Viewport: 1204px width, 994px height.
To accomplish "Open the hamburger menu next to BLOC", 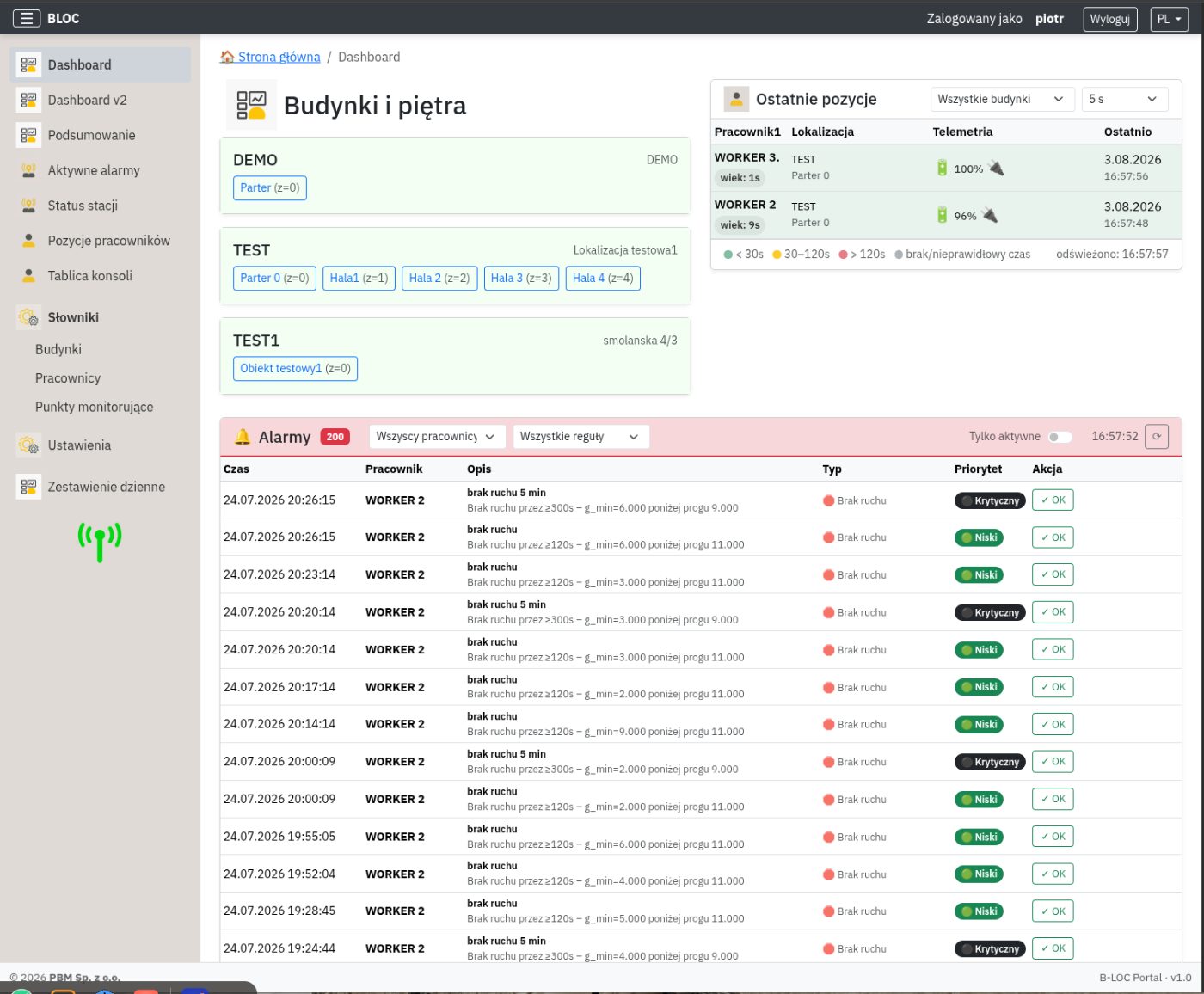I will point(26,18).
